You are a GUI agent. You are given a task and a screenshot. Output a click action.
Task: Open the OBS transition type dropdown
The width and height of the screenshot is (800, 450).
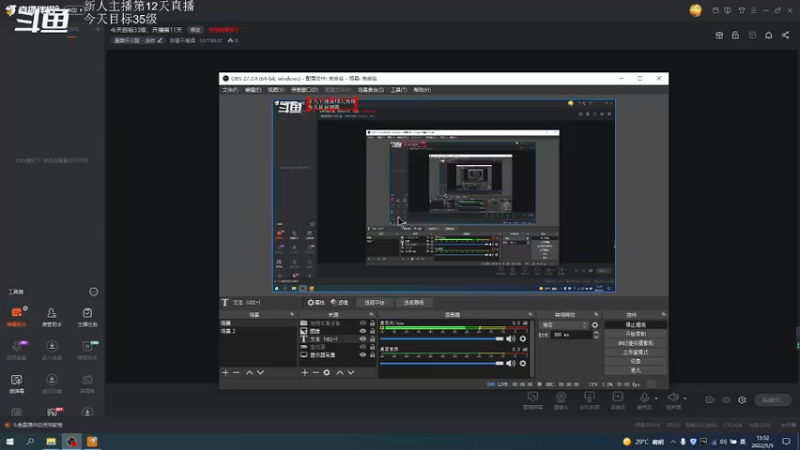pyautogui.click(x=565, y=325)
